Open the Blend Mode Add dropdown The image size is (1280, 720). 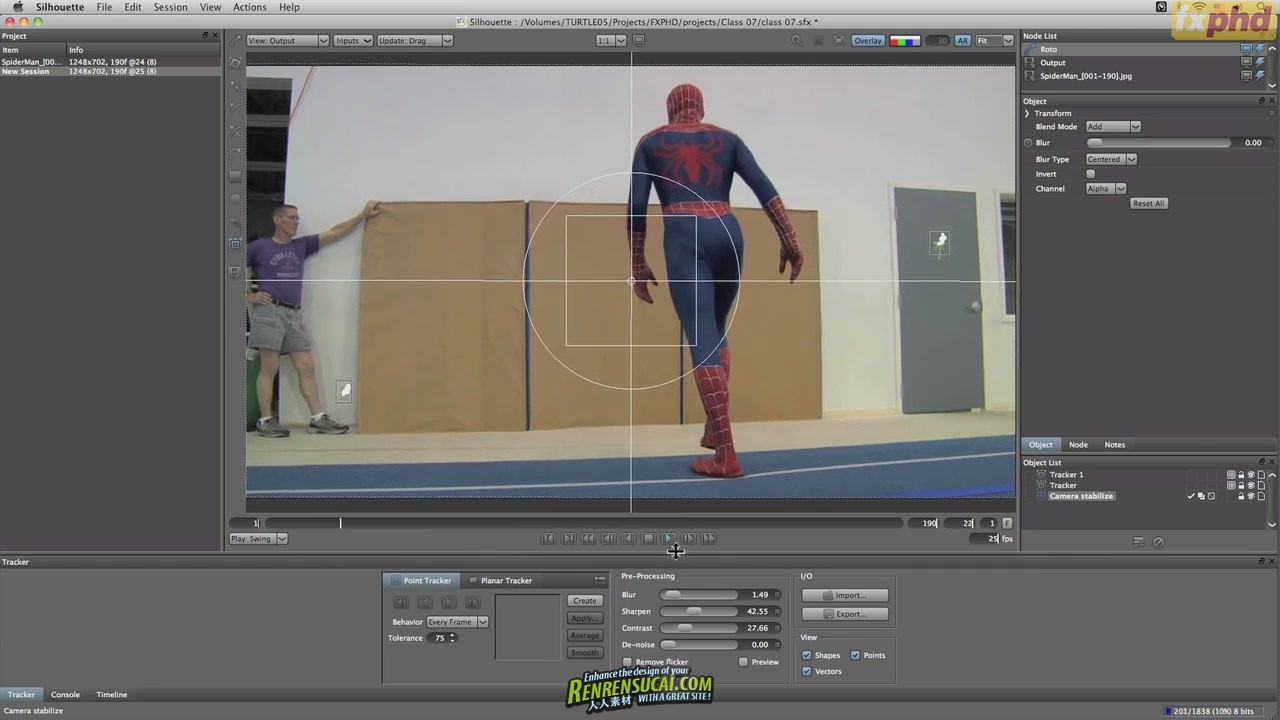(x=1113, y=127)
